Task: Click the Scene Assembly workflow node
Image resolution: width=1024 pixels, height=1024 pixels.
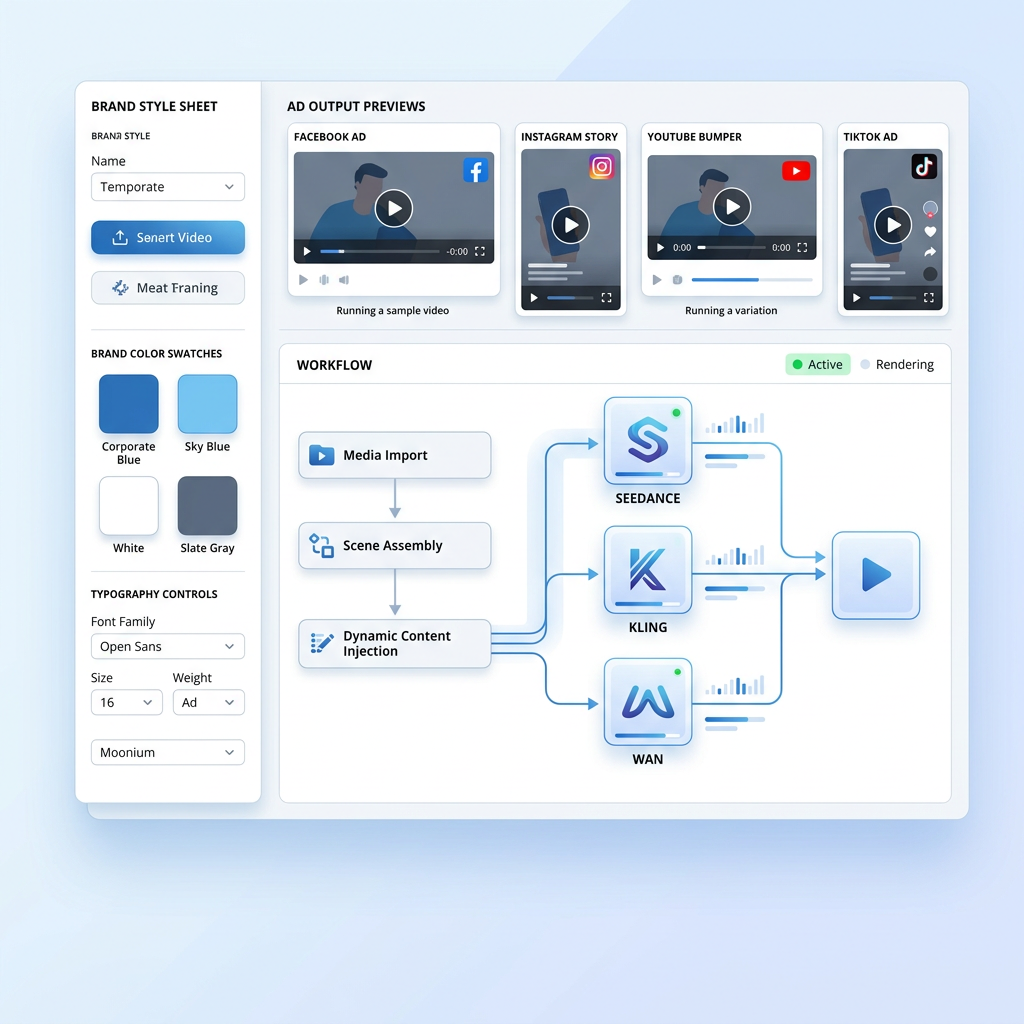Action: [x=394, y=545]
